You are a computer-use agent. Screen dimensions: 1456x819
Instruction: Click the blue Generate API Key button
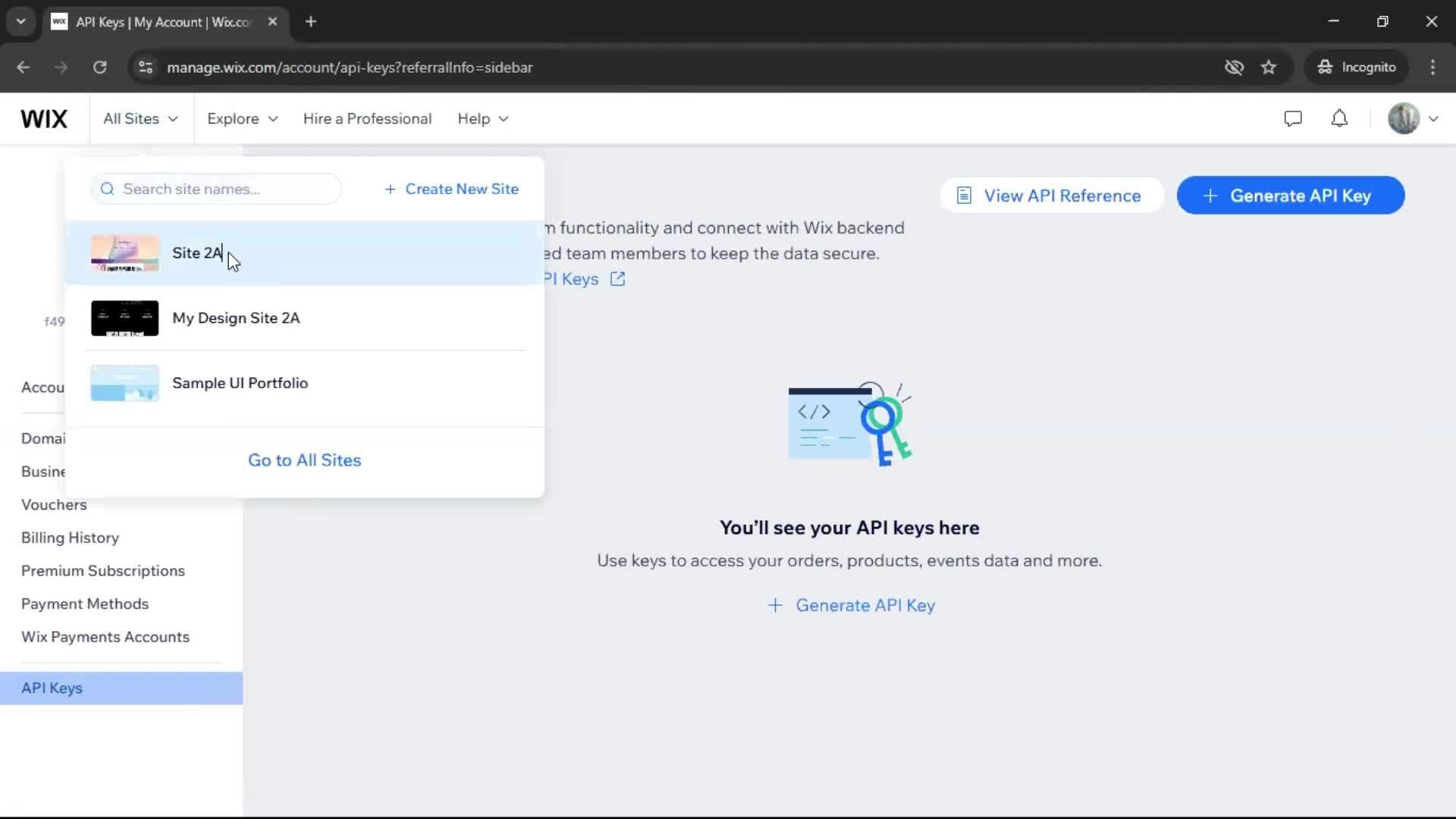tap(1291, 196)
